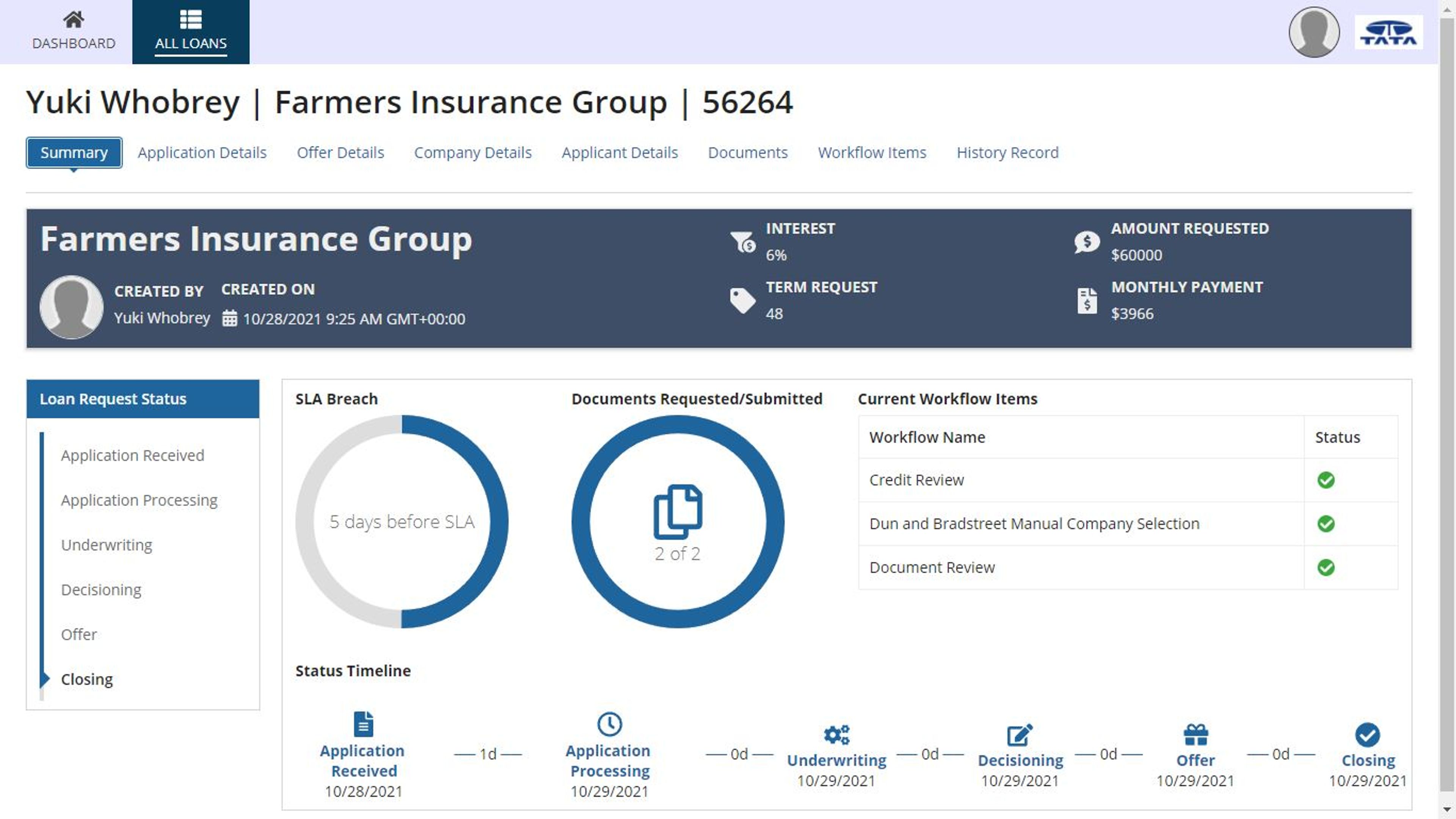
Task: Click the Amount Requested dollar bubble icon
Action: tap(1086, 242)
